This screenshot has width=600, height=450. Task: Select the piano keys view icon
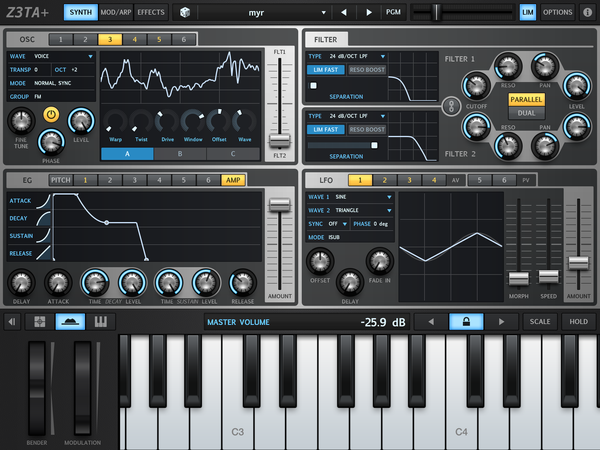coord(101,322)
